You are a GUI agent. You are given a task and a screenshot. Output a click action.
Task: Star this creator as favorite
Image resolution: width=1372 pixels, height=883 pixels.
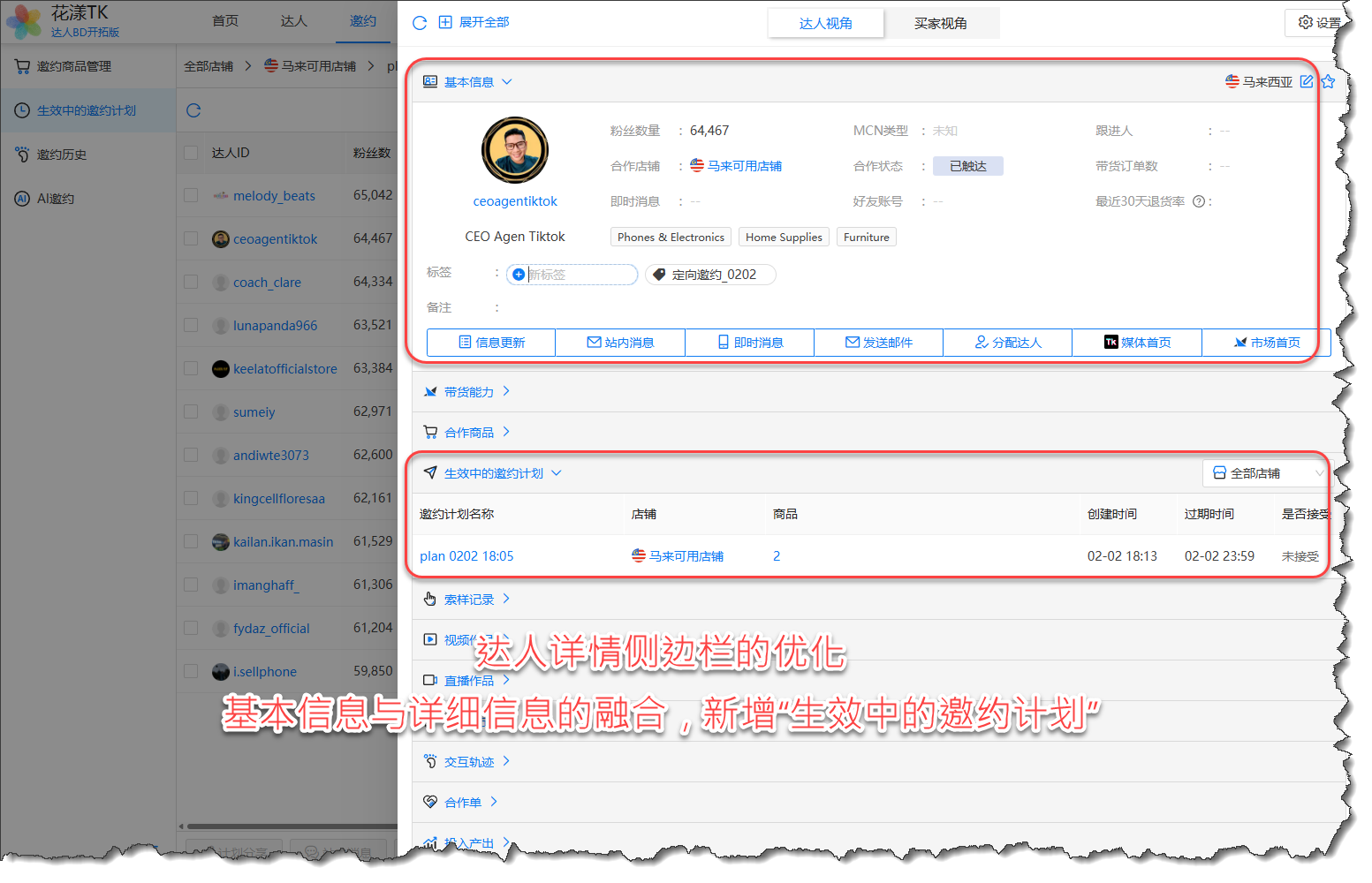point(1328,81)
